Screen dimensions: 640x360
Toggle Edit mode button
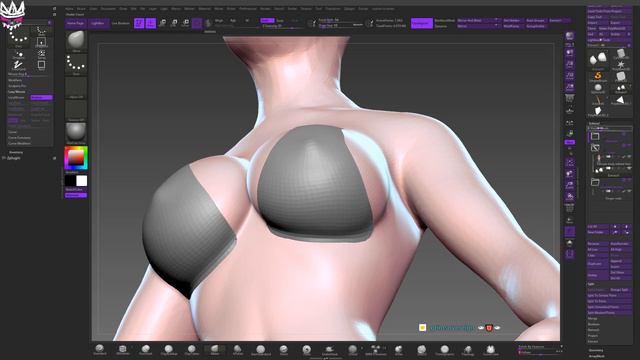coord(139,23)
